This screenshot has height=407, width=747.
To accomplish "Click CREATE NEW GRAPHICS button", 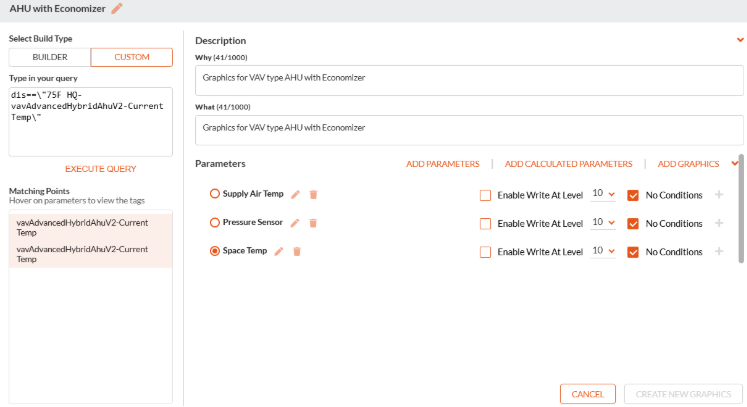I will point(683,394).
